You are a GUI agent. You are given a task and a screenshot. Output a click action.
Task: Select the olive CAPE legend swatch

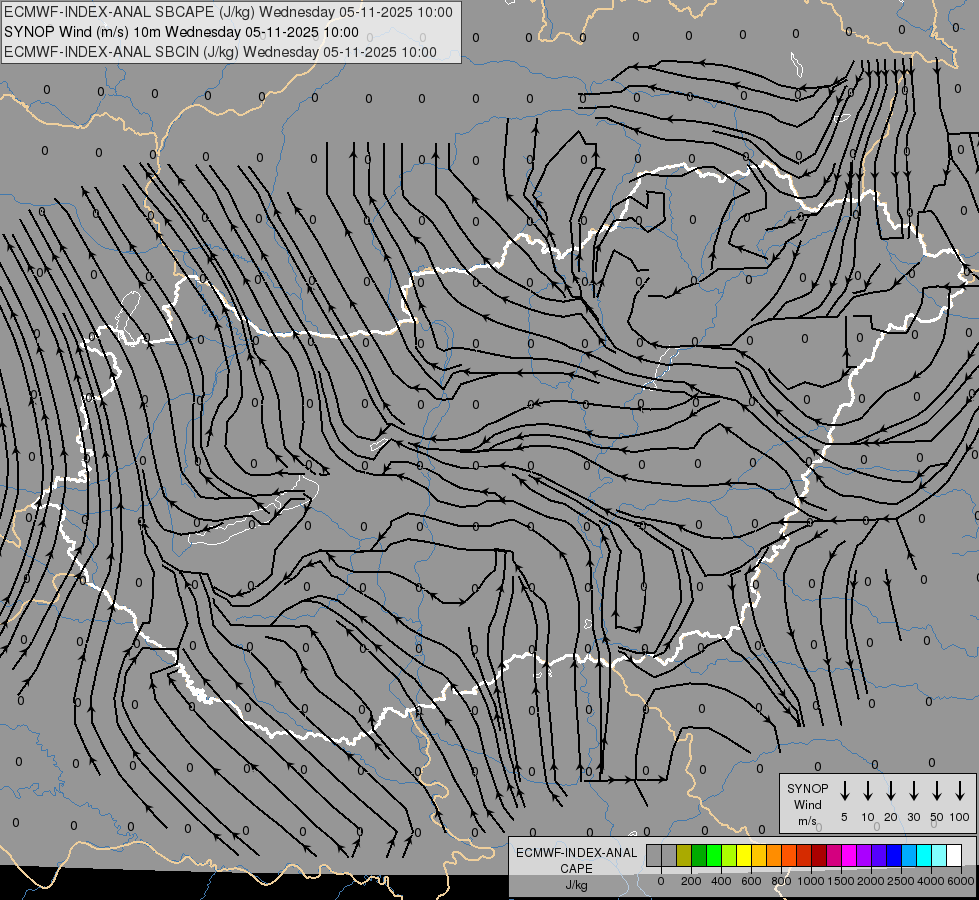(x=684, y=855)
